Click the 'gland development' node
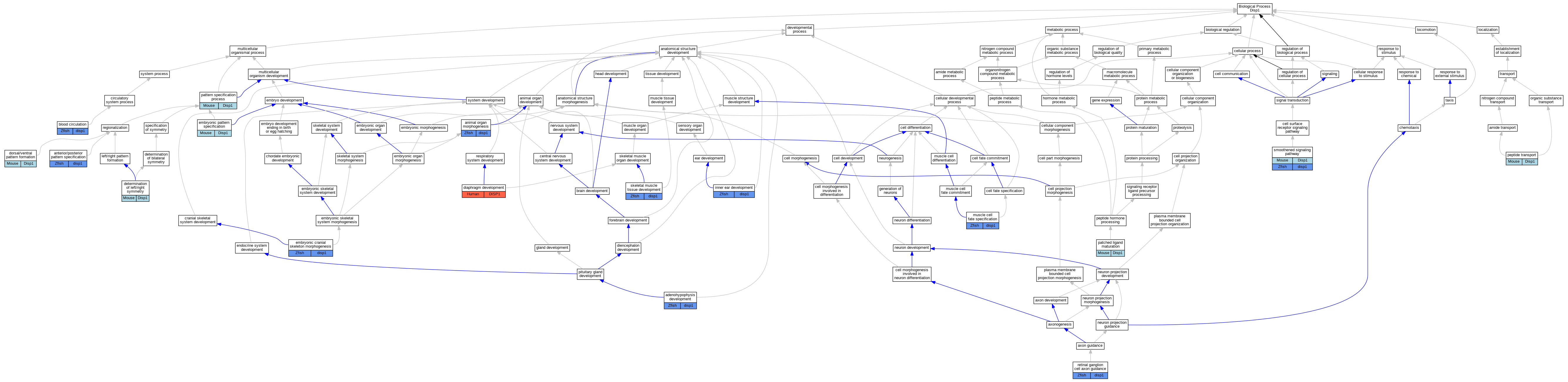This screenshot has height=382, width=1568. click(552, 247)
